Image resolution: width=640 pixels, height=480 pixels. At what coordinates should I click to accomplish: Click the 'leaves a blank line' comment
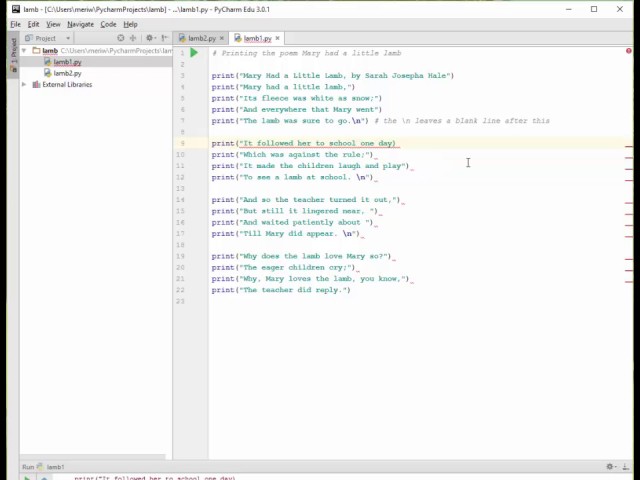(x=462, y=121)
